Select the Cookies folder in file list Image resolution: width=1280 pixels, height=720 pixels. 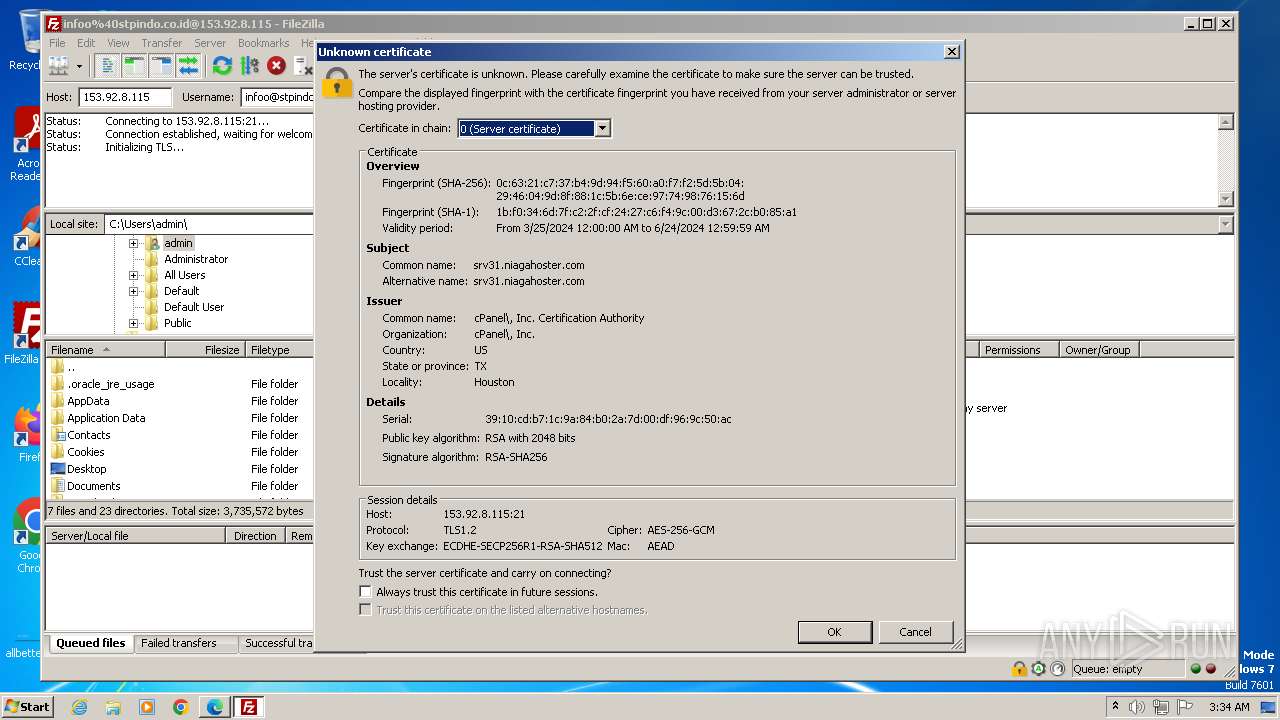click(85, 452)
